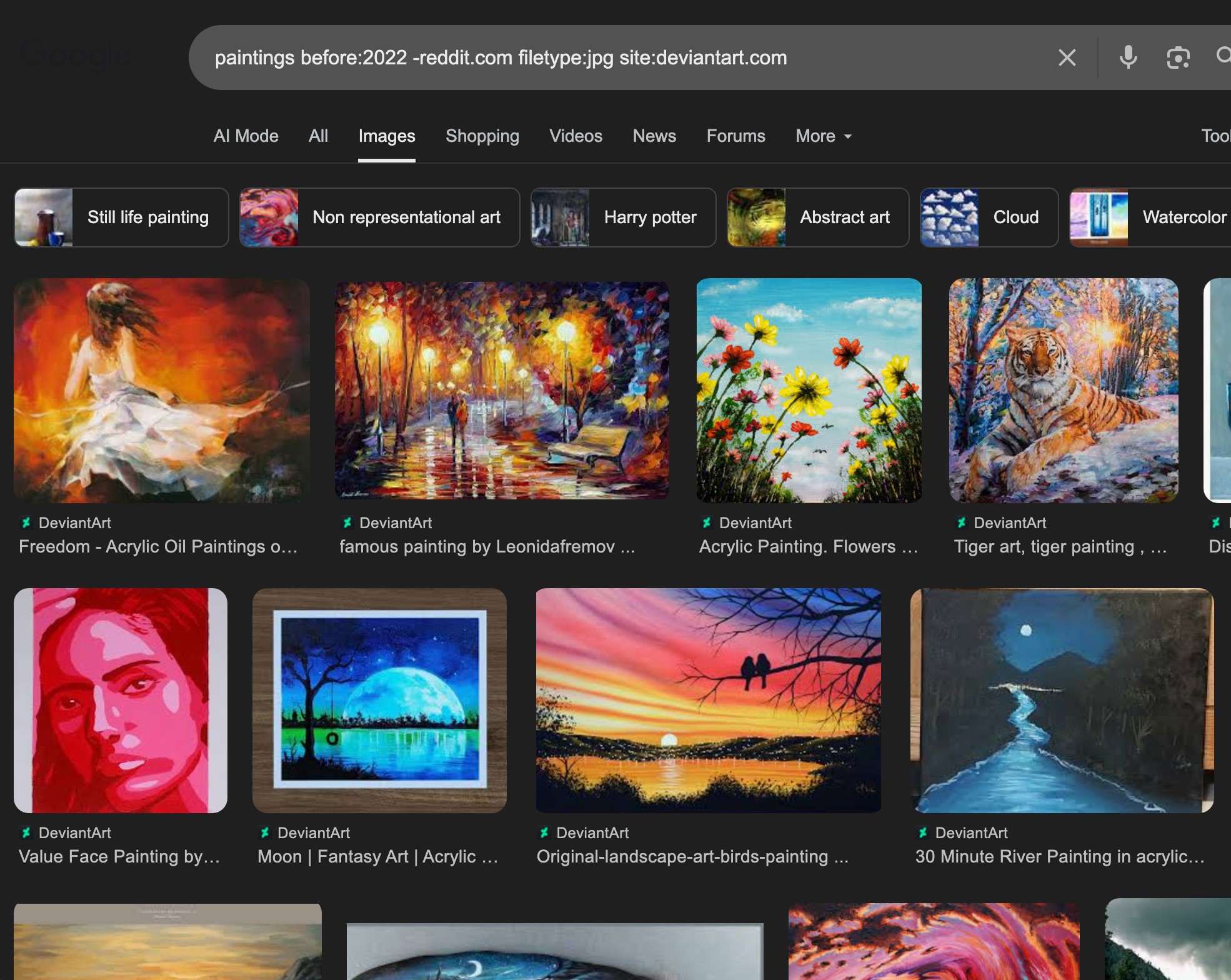Click inside the search query field
The image size is (1231, 980).
[x=562, y=57]
